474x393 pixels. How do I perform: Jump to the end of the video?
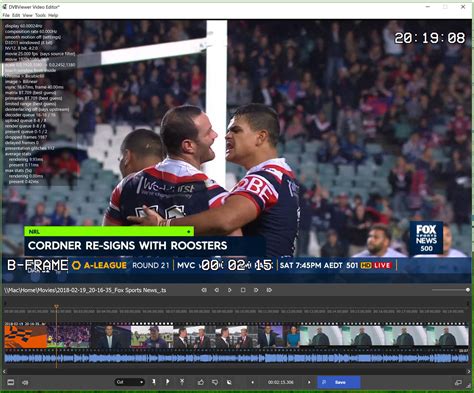click(x=269, y=290)
